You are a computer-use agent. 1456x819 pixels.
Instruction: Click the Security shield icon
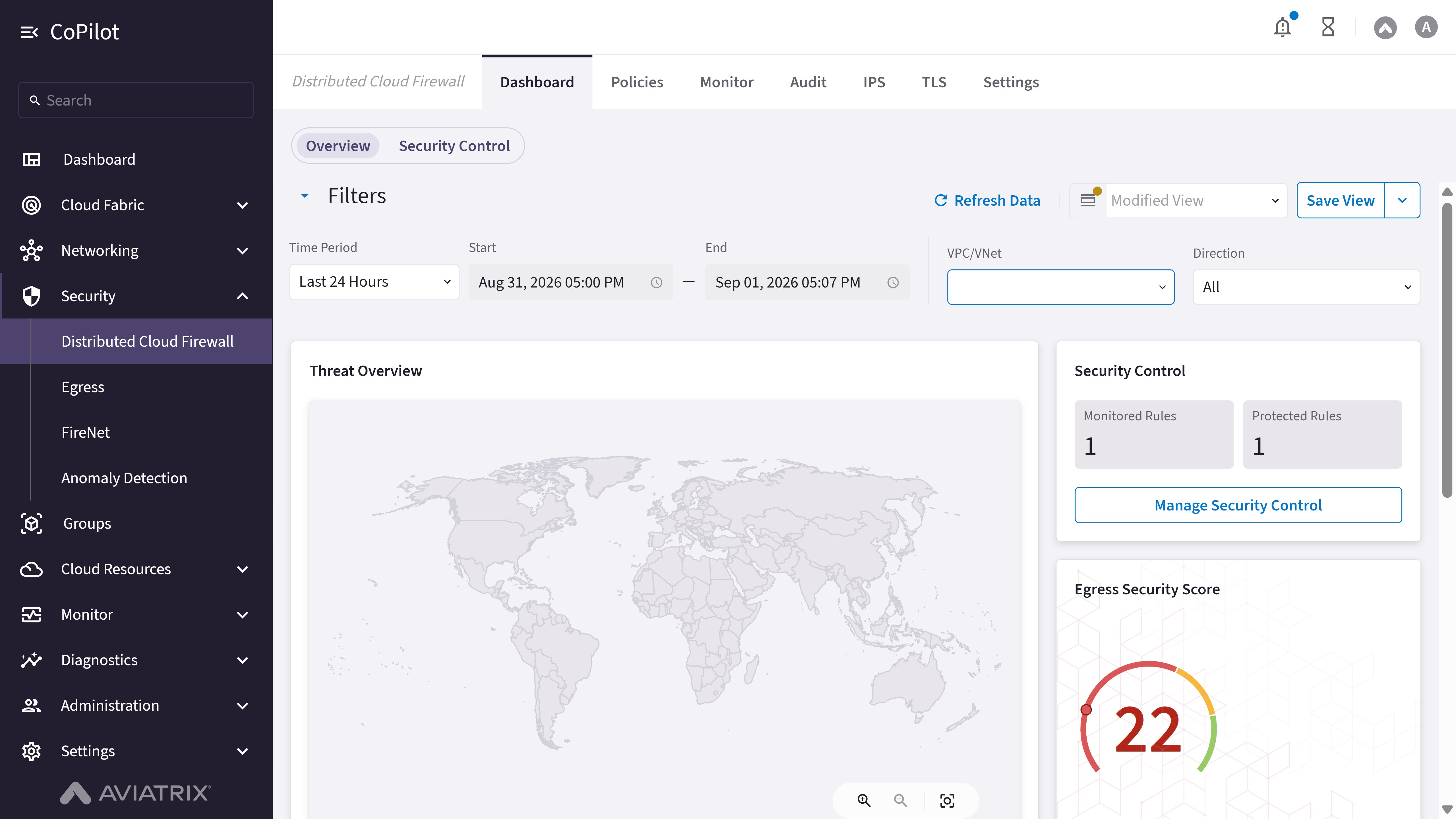[x=31, y=296]
